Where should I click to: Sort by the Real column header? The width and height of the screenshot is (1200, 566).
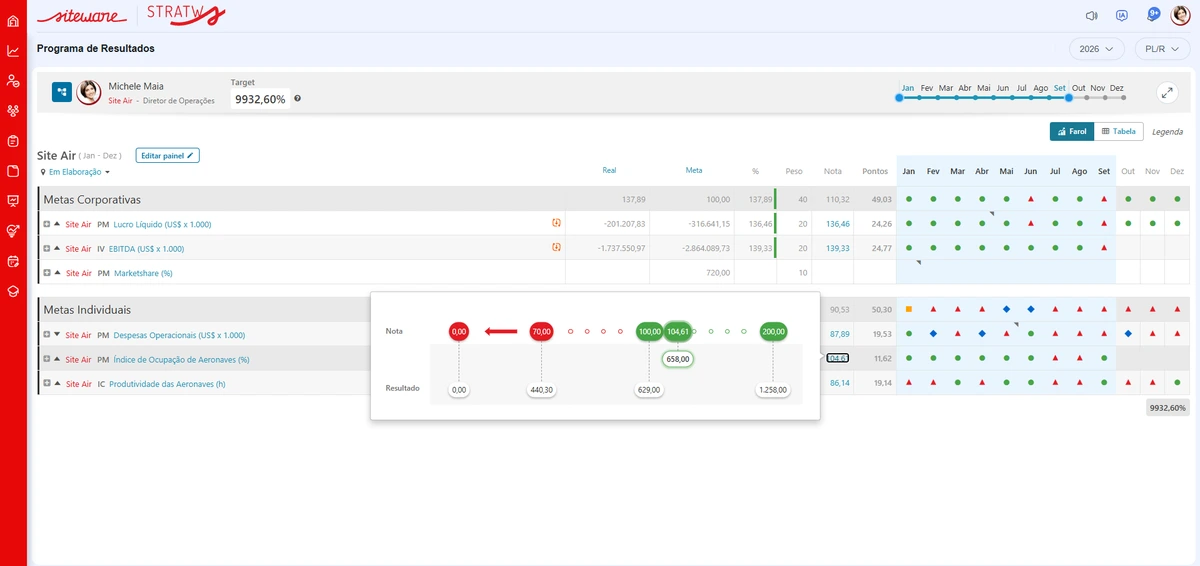[609, 170]
